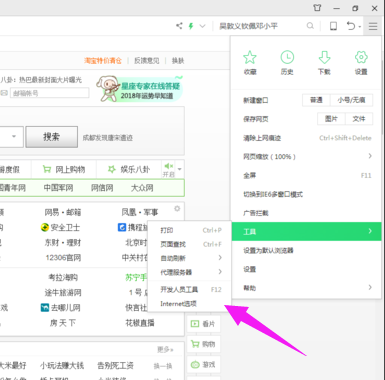This screenshot has width=385, height=380.
Task: Switch to 娱乐八卦 tab
Action: [x=129, y=170]
